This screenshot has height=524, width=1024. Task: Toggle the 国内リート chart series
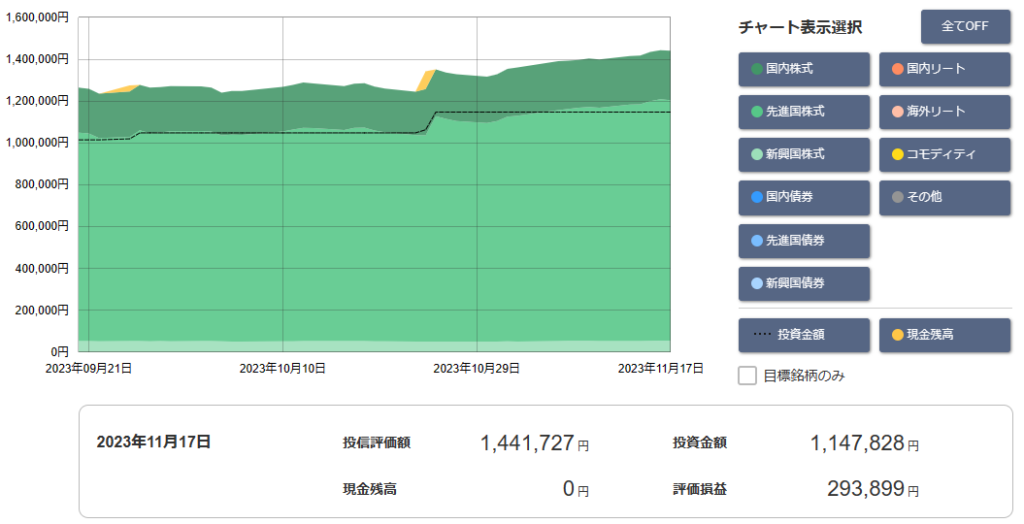pyautogui.click(x=946, y=70)
